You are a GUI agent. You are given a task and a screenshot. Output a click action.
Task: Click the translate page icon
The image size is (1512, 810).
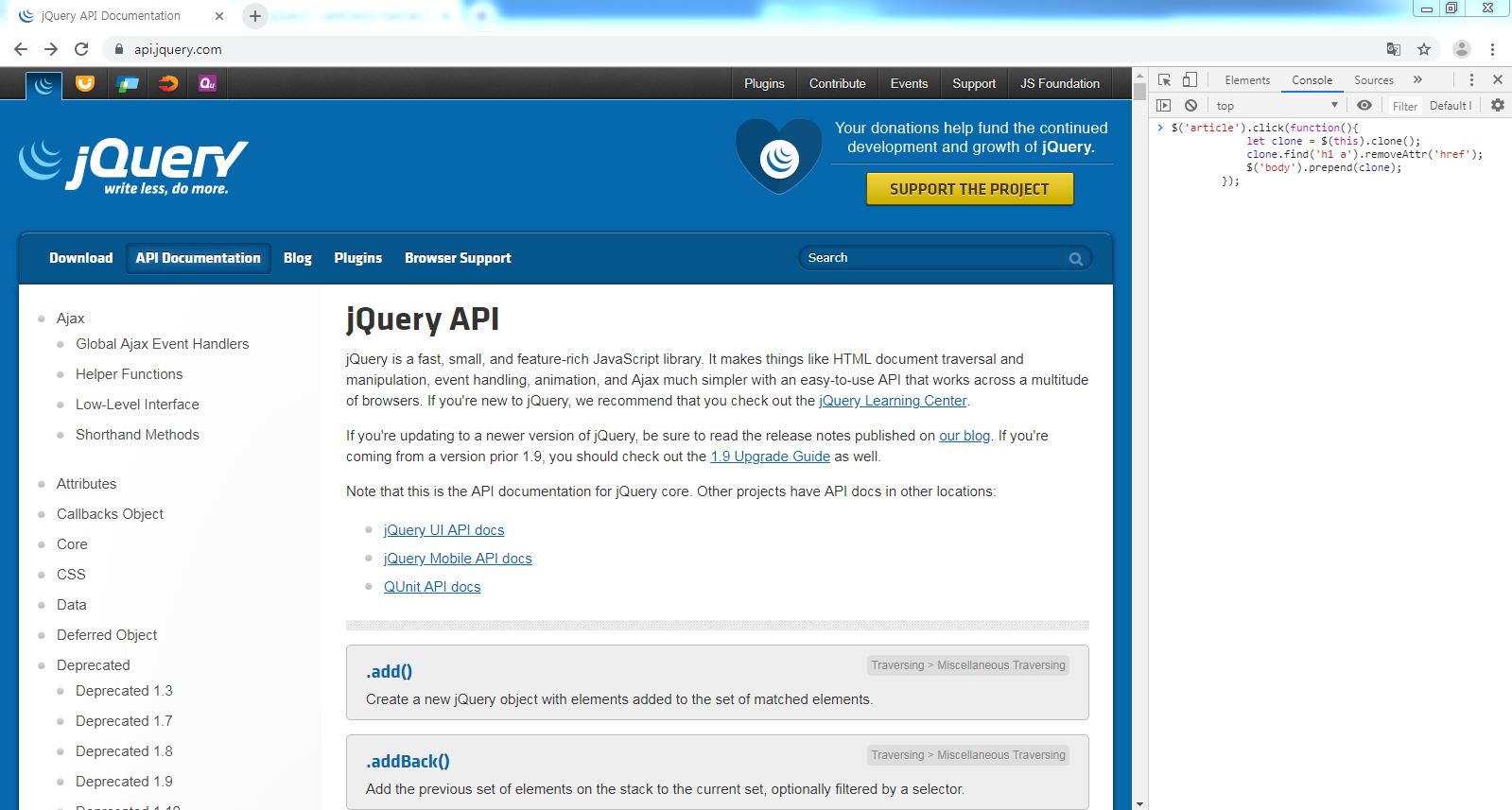1393,49
